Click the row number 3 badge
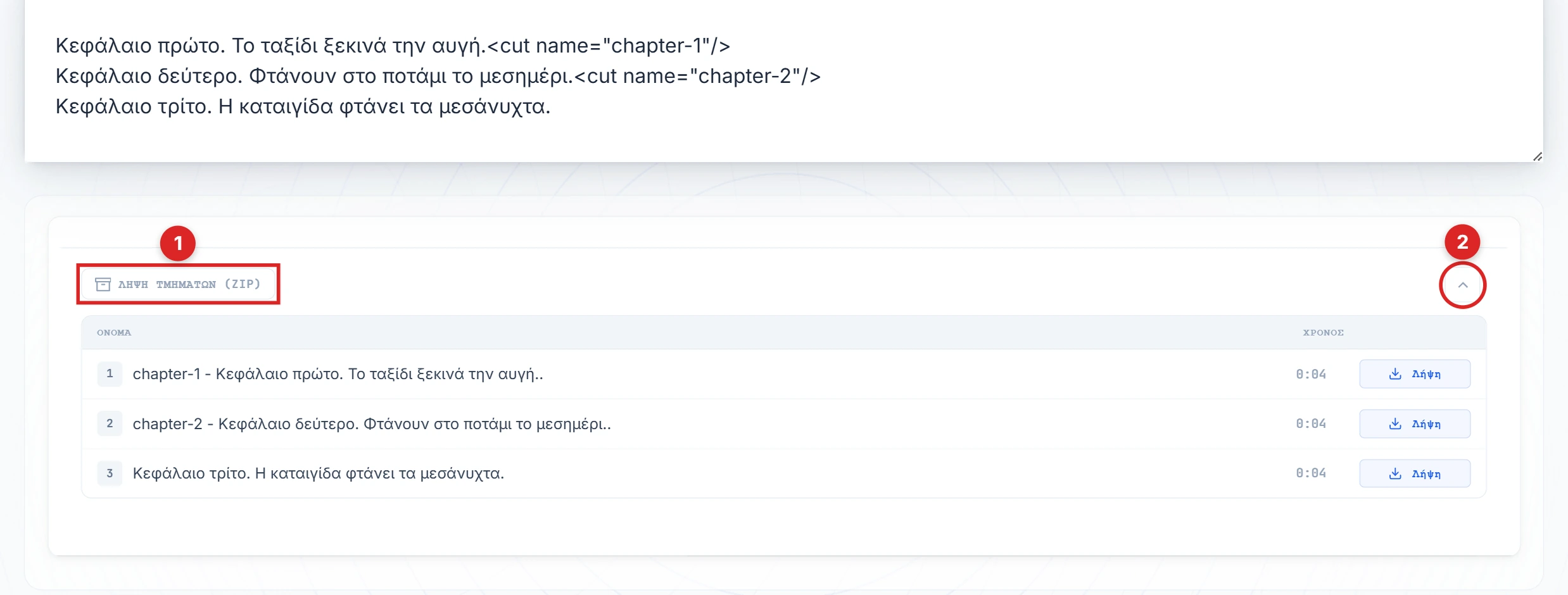This screenshot has height=595, width=1568. pos(110,473)
